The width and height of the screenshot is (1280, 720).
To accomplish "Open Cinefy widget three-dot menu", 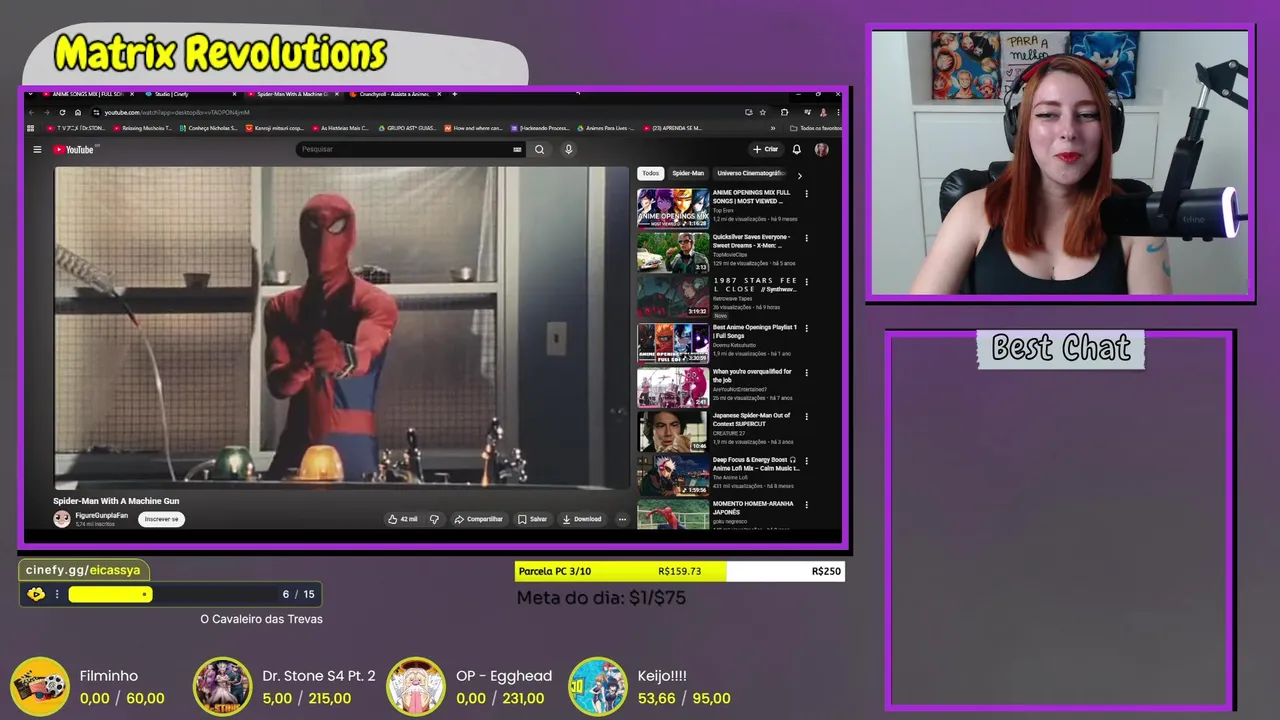I will (x=57, y=594).
